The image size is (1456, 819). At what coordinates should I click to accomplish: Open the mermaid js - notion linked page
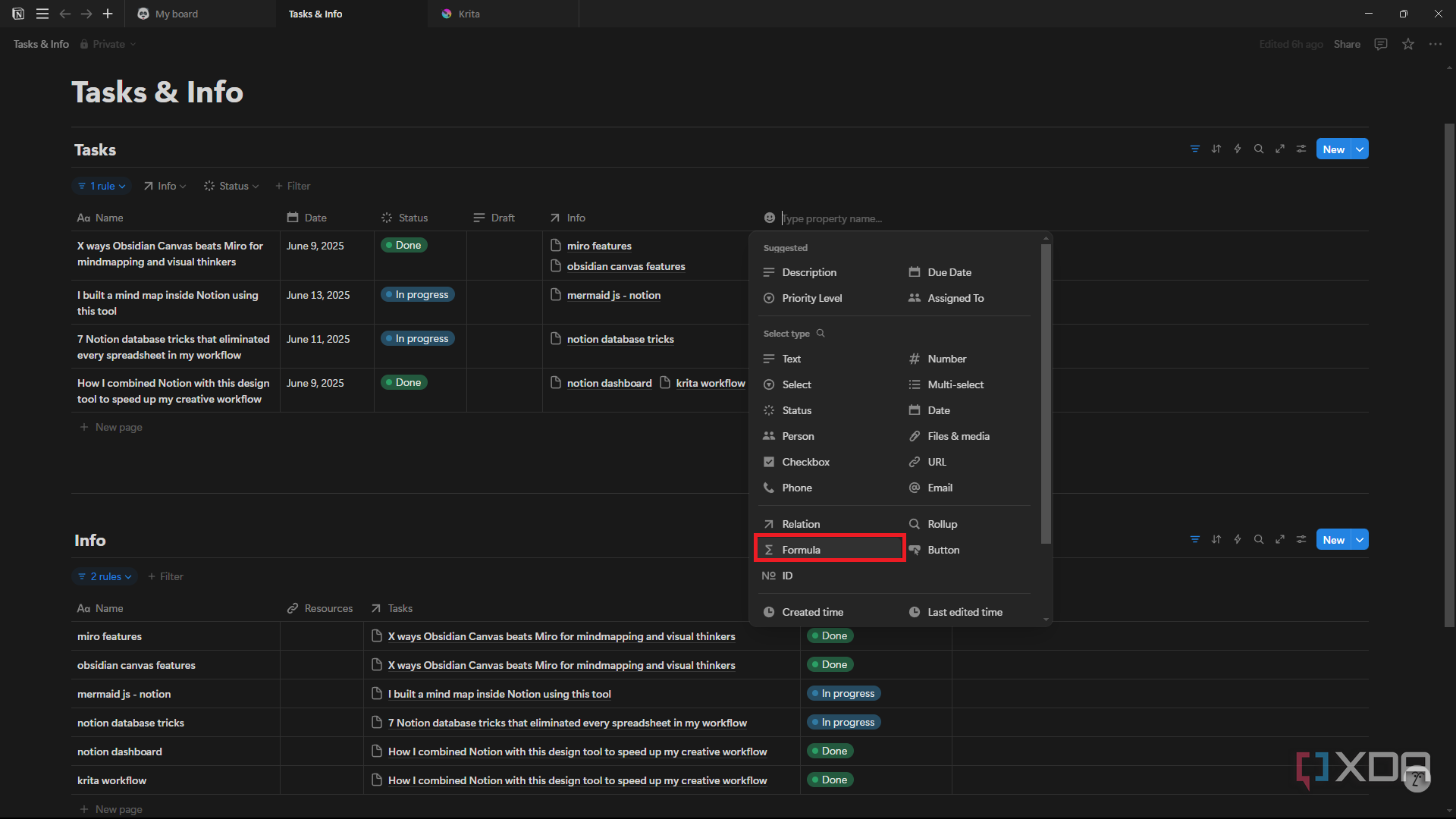[613, 295]
